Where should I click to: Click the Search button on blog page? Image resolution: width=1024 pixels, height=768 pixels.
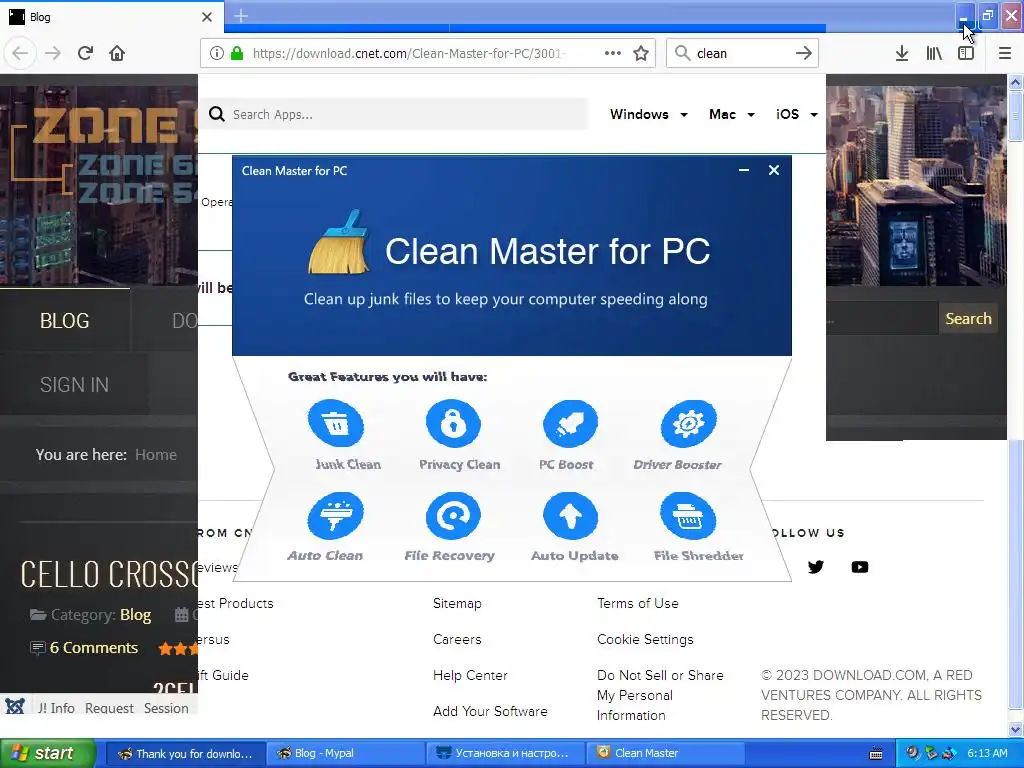(x=968, y=319)
